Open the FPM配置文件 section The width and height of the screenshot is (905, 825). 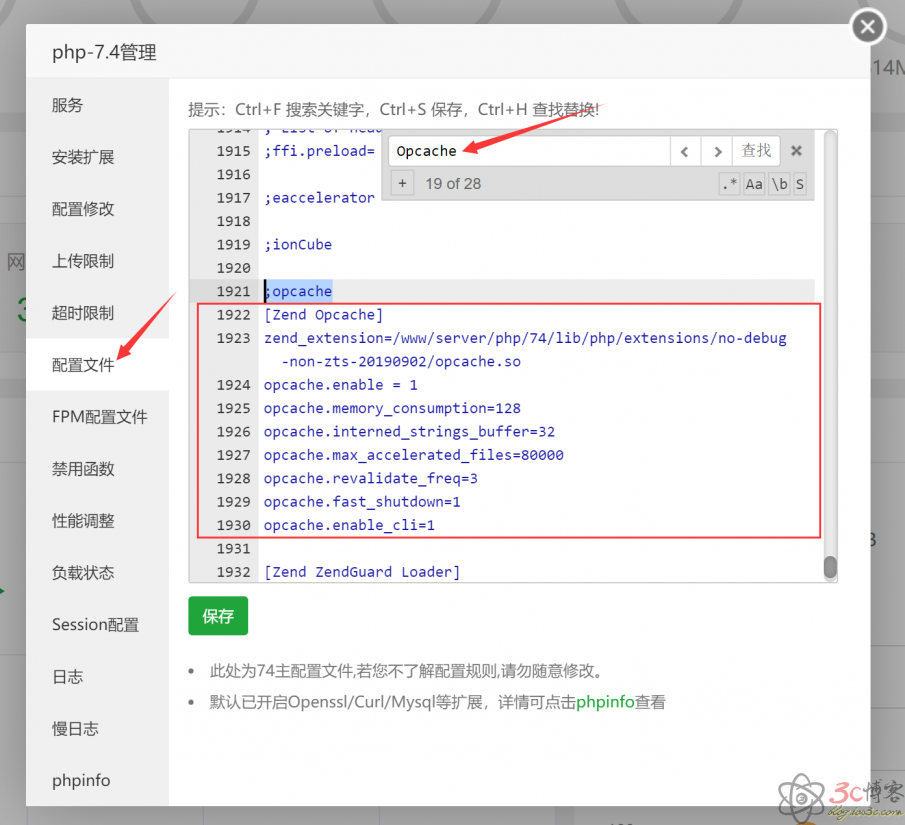98,417
